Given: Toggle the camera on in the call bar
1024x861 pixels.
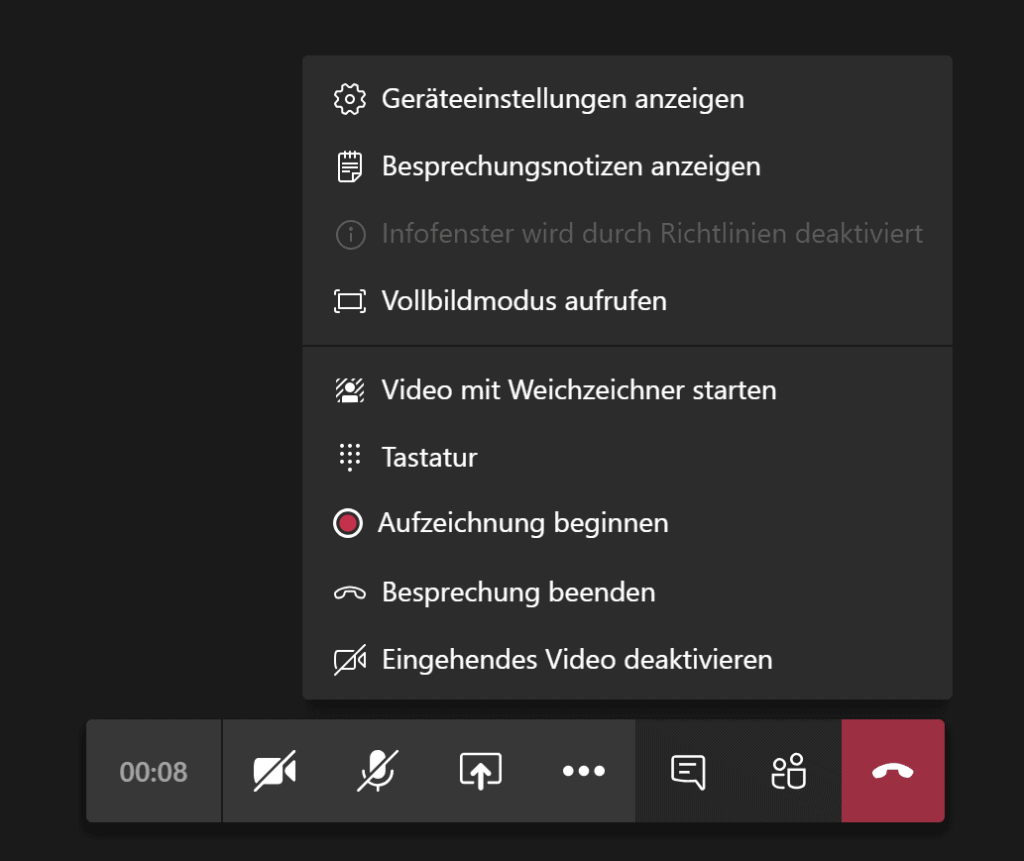Looking at the screenshot, I should coord(274,771).
